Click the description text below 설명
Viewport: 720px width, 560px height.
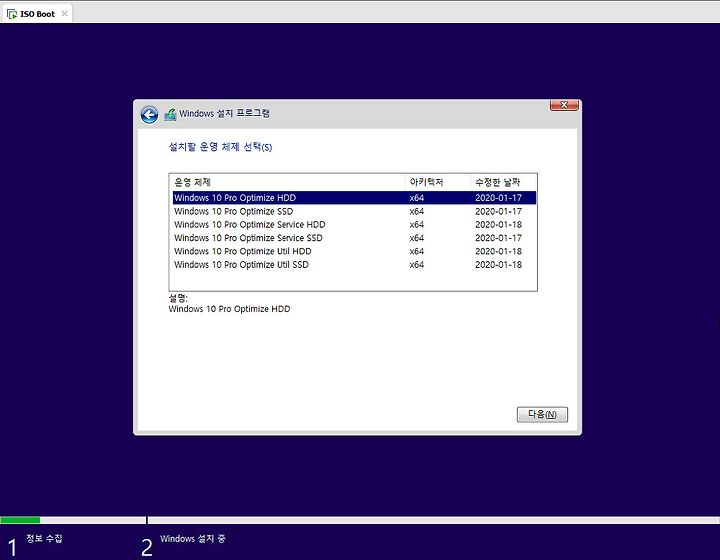pos(229,309)
